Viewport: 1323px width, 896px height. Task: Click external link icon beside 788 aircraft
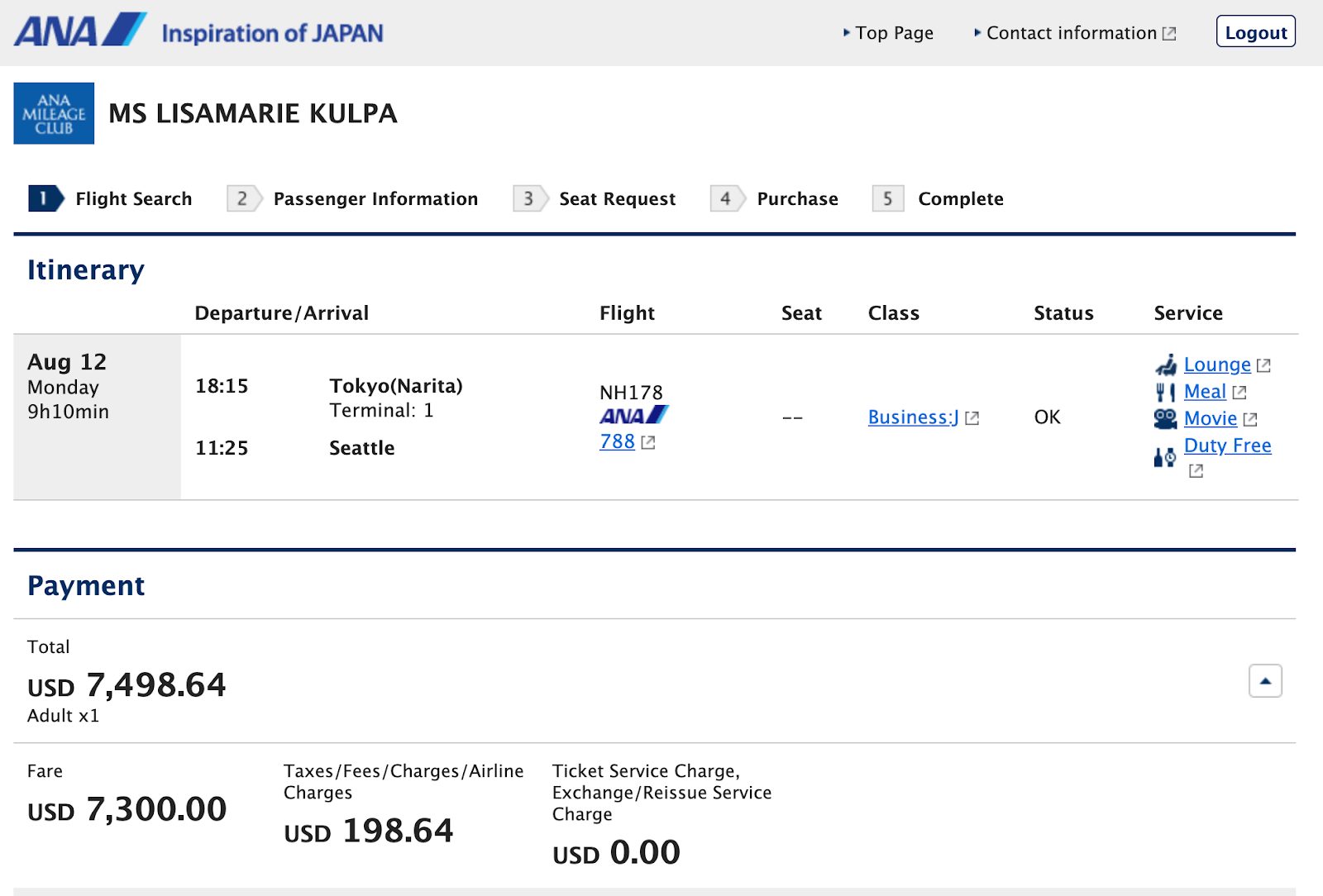(648, 442)
